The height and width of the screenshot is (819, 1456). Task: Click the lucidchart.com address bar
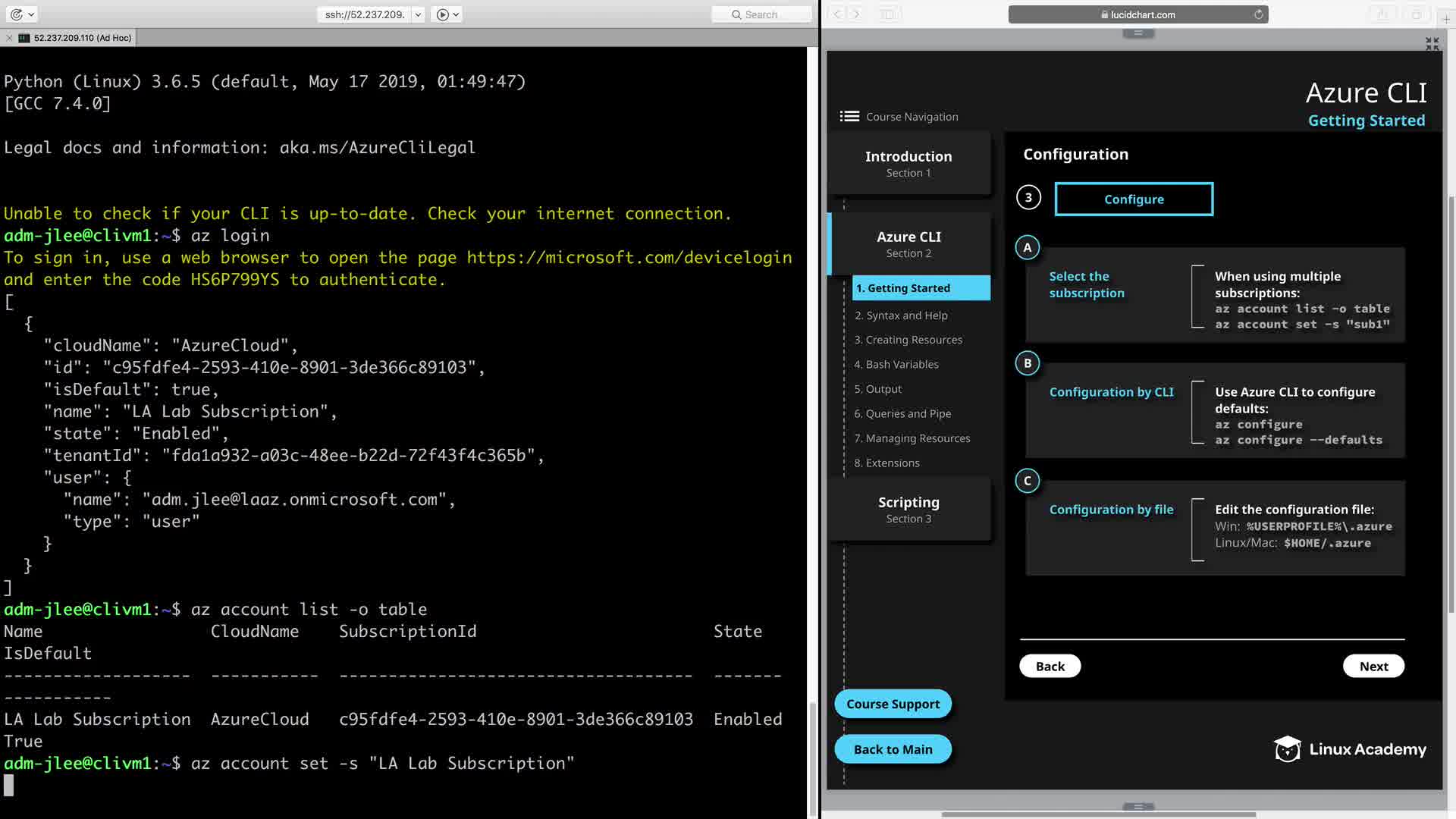pos(1137,14)
